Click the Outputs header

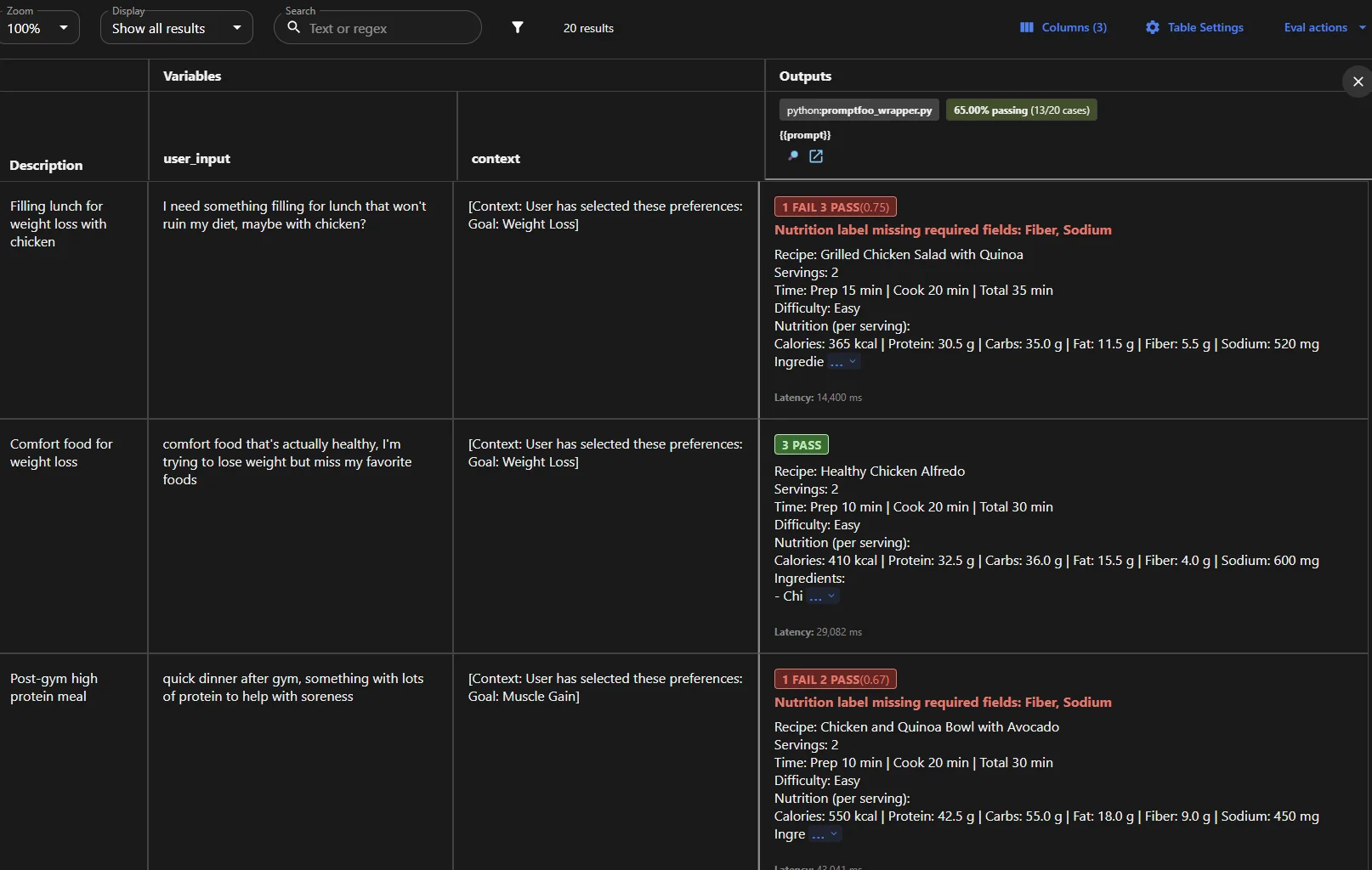point(805,76)
